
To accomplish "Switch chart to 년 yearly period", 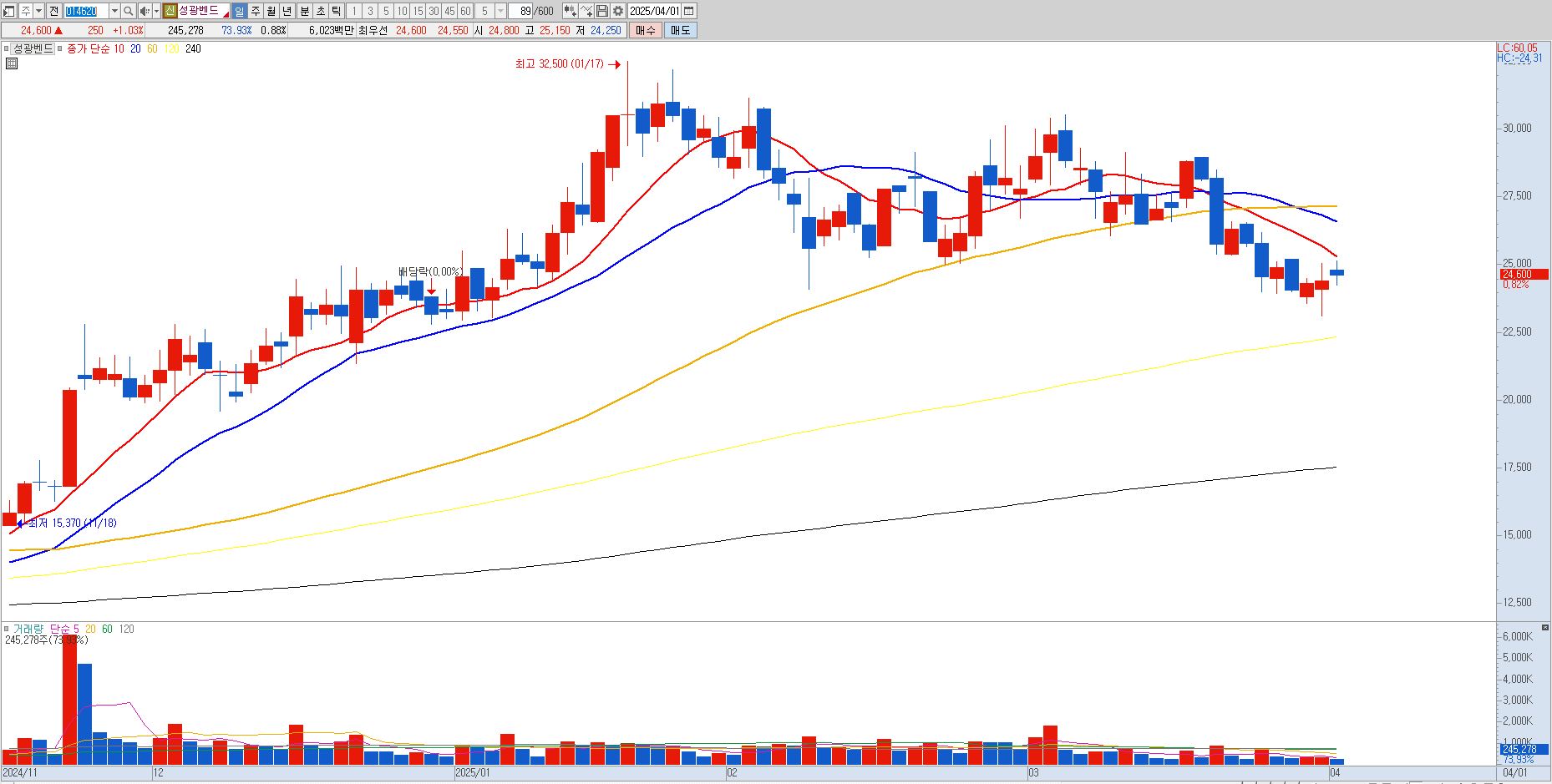I will coord(287,11).
